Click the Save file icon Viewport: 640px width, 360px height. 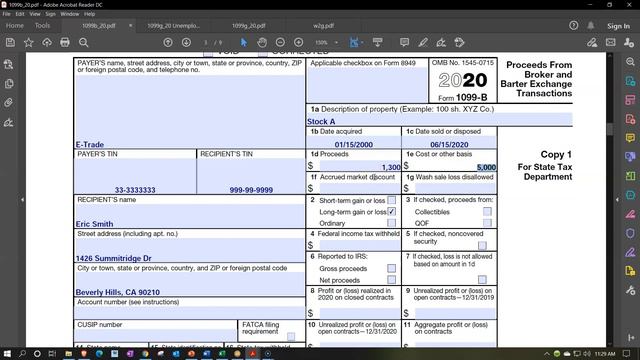click(x=10, y=42)
